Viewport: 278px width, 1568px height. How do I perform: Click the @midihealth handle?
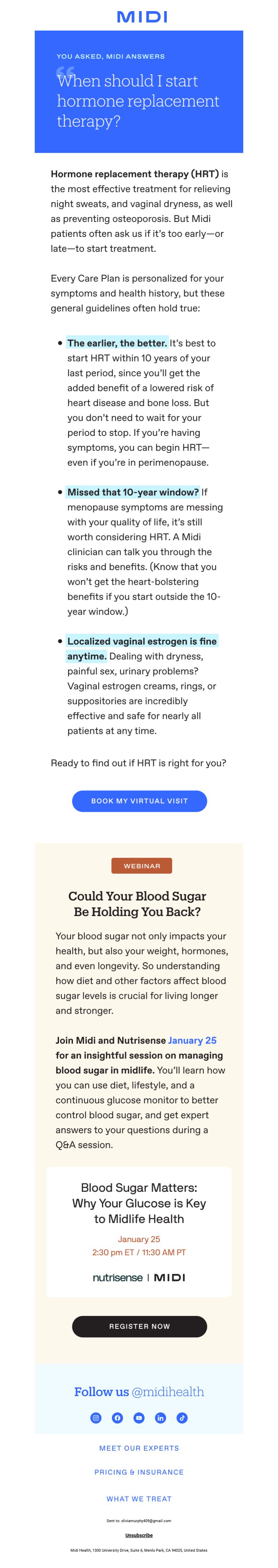pyautogui.click(x=167, y=1392)
